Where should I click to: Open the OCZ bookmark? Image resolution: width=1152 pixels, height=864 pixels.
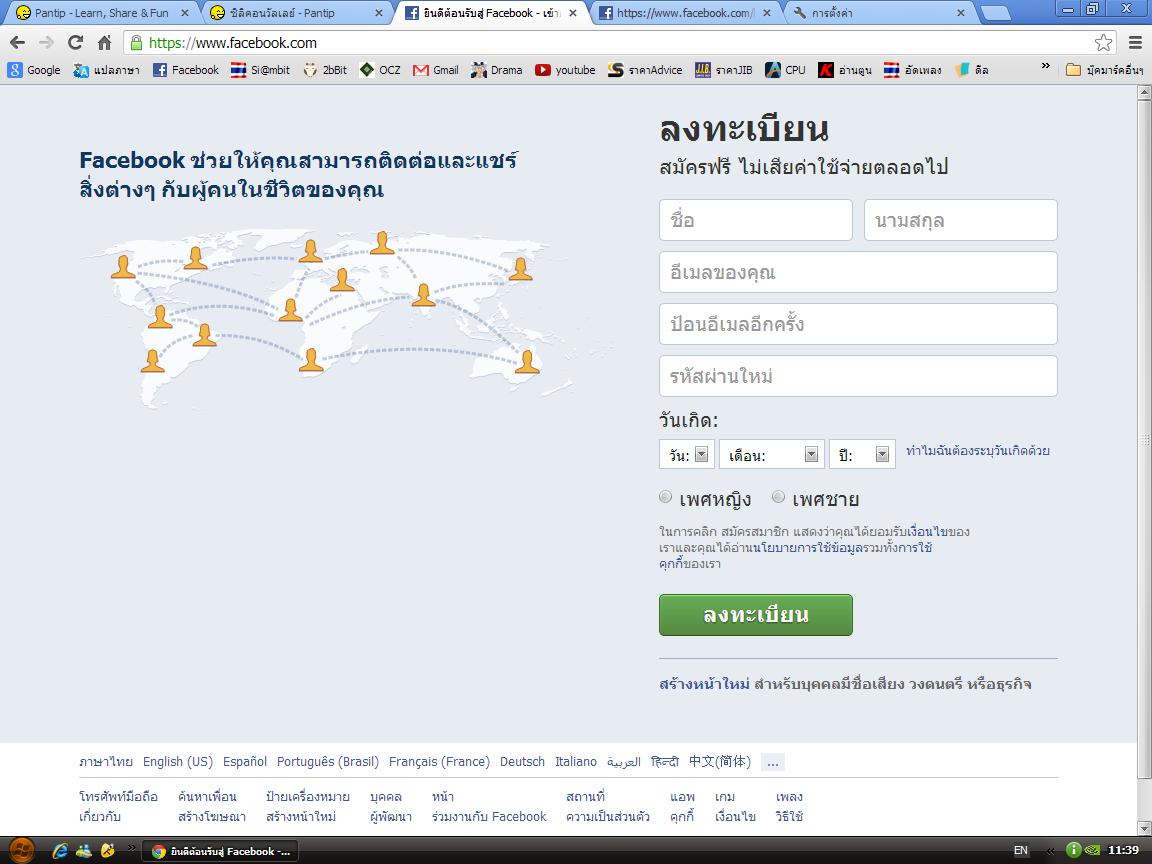pyautogui.click(x=380, y=70)
